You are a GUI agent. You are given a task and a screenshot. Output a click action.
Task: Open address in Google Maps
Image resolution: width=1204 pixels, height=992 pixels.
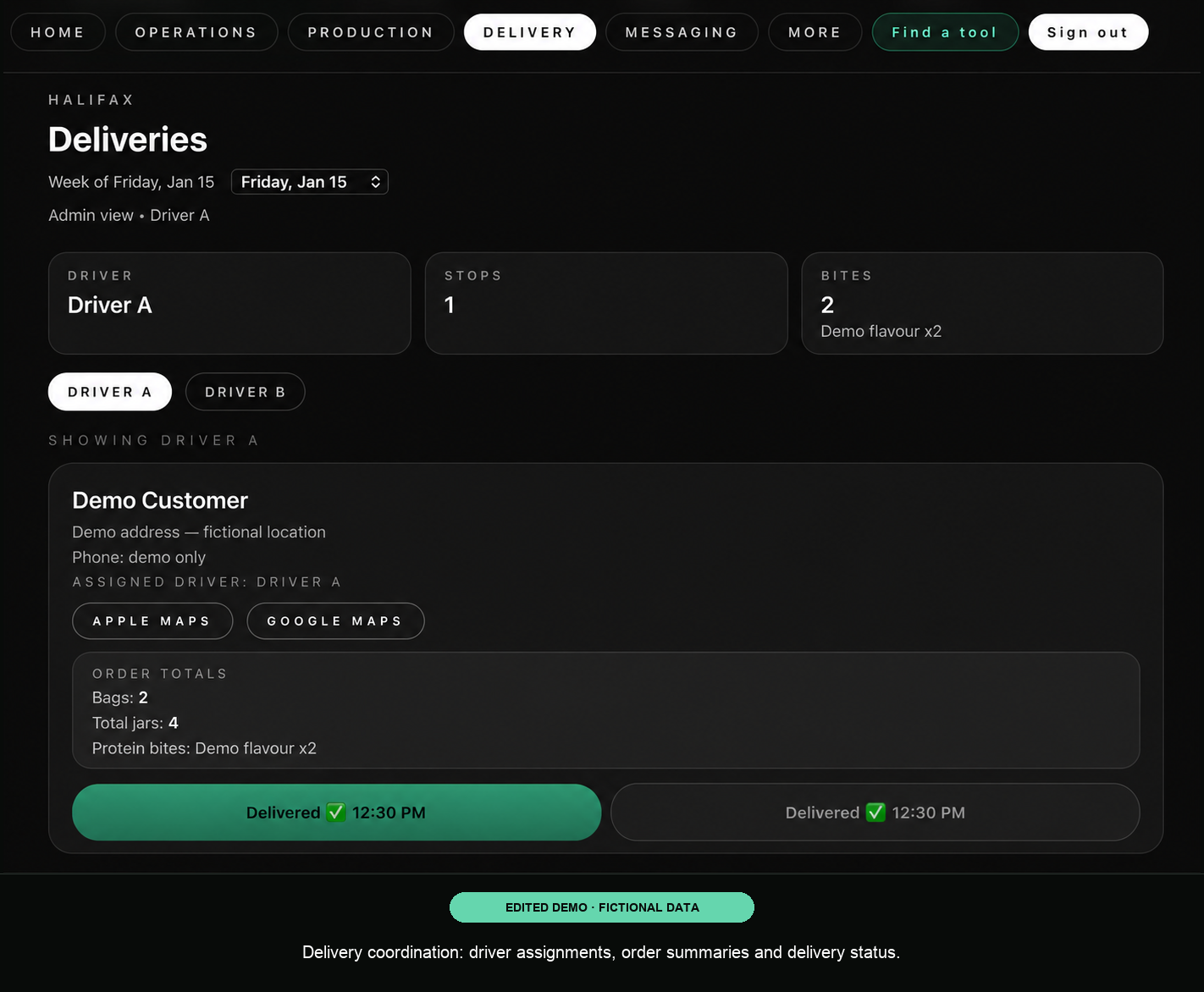[x=335, y=621]
